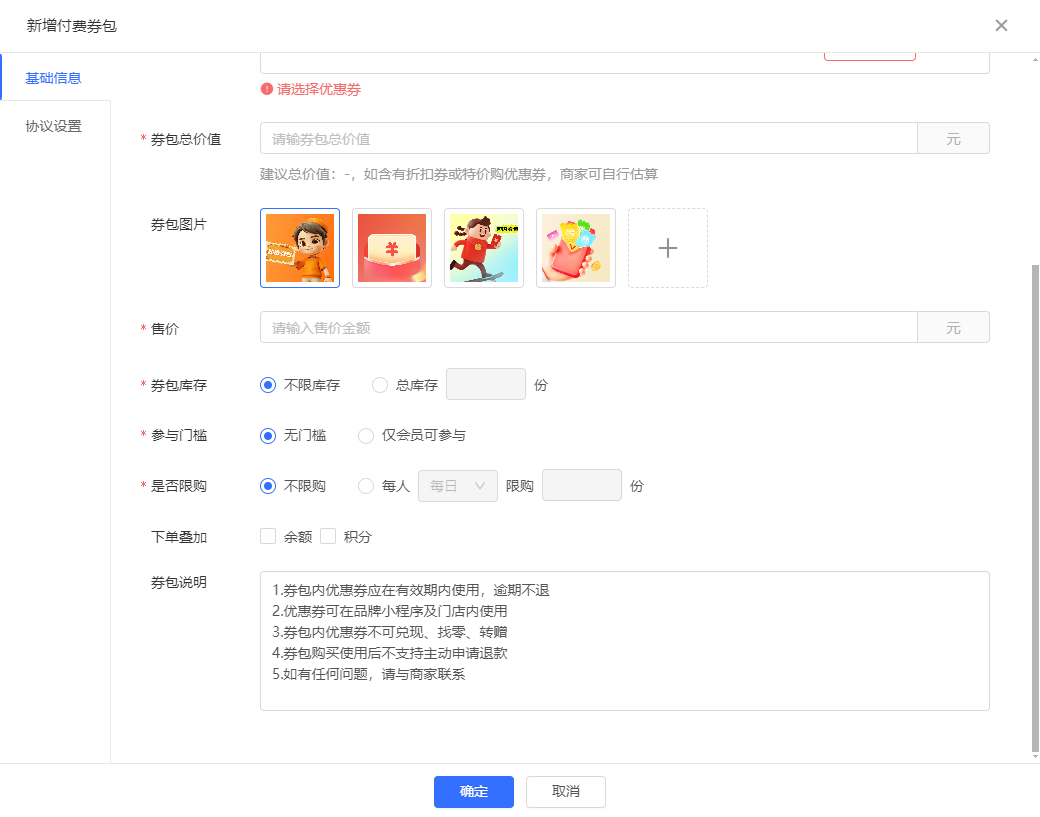Open the 每日 period dropdown

[x=458, y=486]
